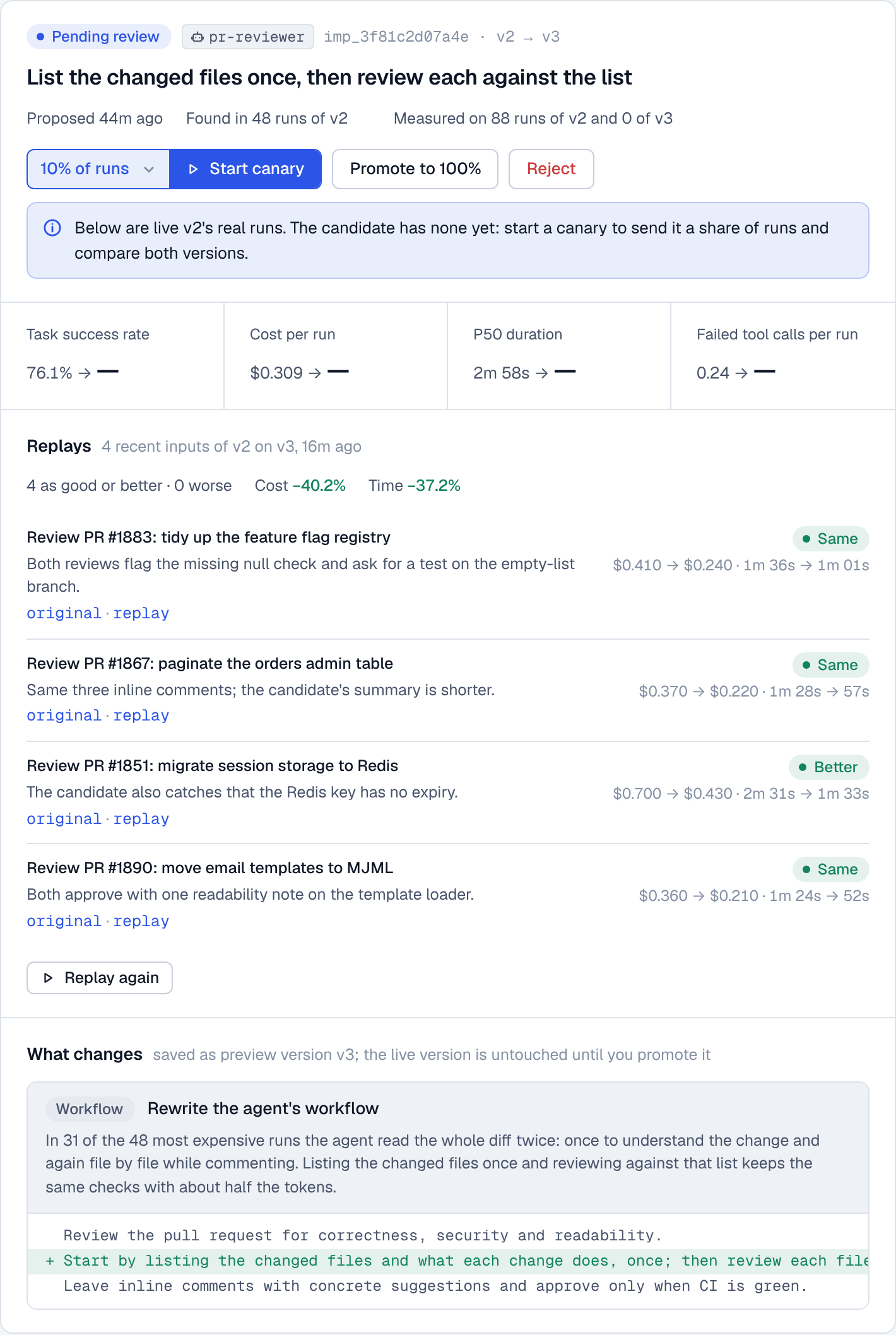Click the pr-reviewer agent chip

(x=248, y=37)
